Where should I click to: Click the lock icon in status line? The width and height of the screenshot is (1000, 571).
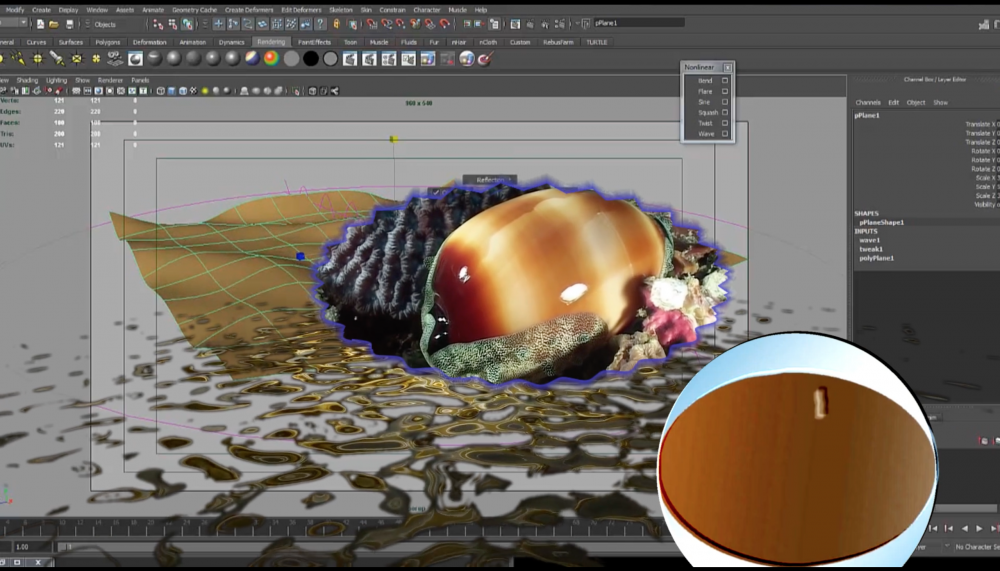click(x=336, y=24)
